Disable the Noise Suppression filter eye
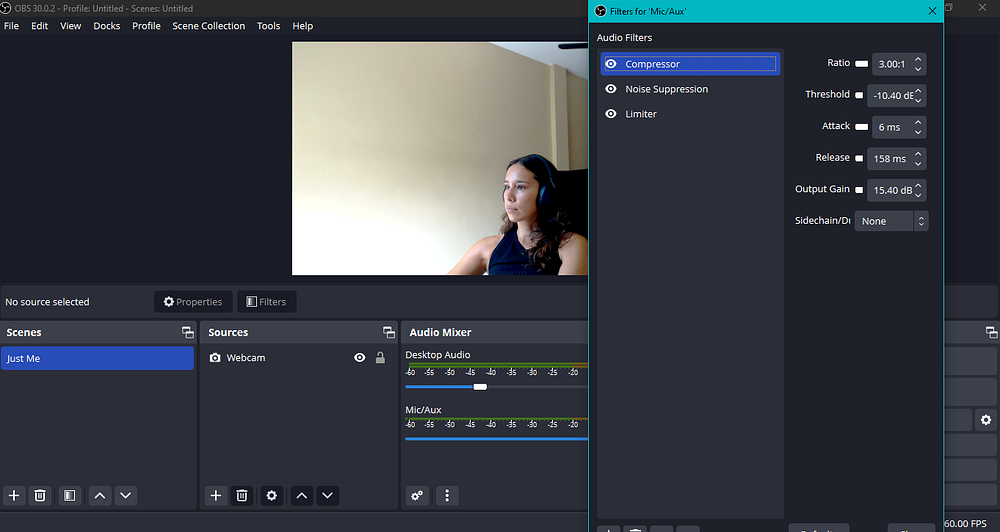Screen dimensions: 1000x532 [611, 89]
